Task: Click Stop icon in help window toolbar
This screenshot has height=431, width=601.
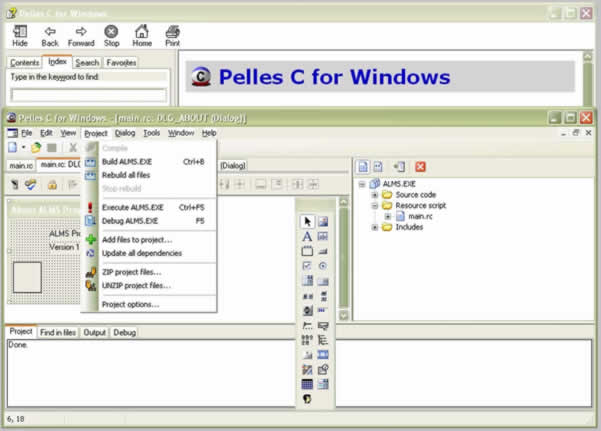Action: (112, 36)
